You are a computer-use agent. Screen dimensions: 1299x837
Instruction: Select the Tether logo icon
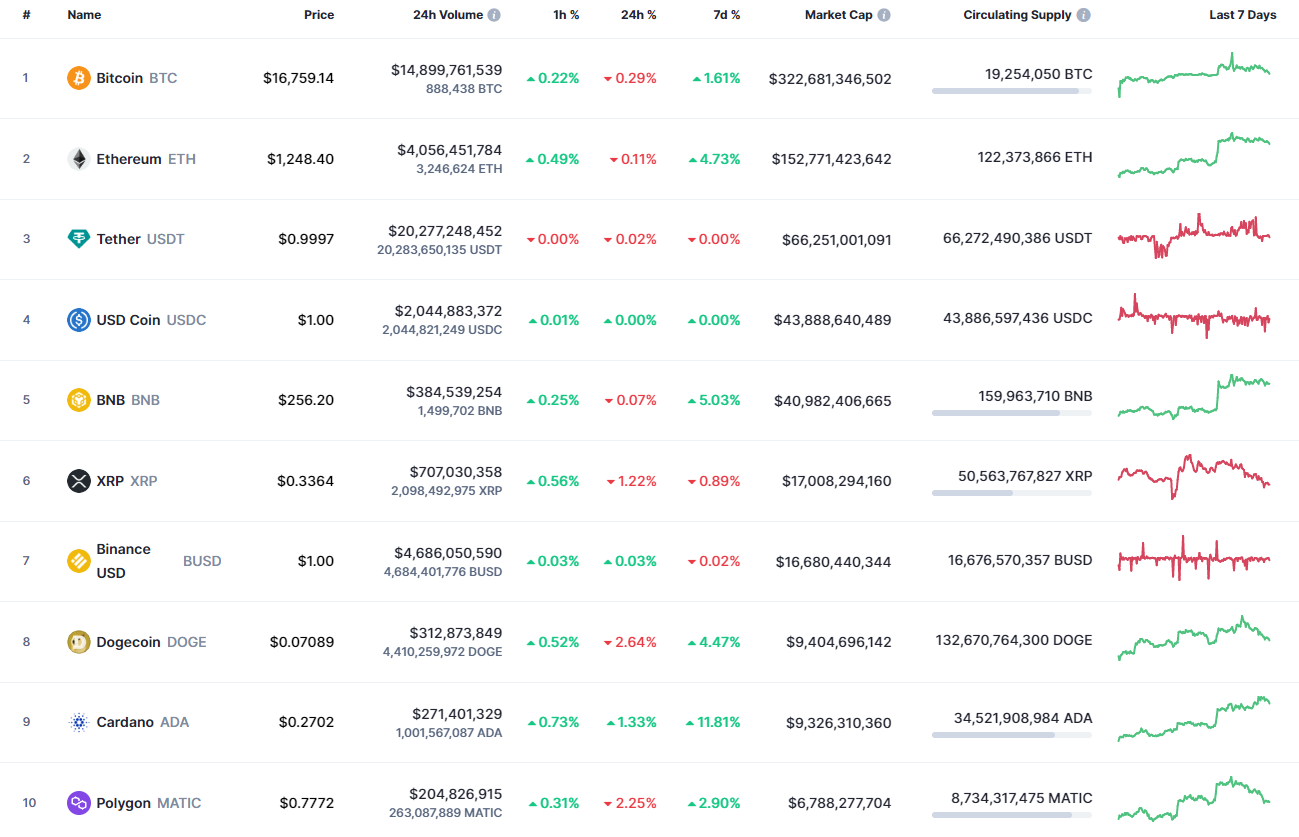pyautogui.click(x=78, y=238)
